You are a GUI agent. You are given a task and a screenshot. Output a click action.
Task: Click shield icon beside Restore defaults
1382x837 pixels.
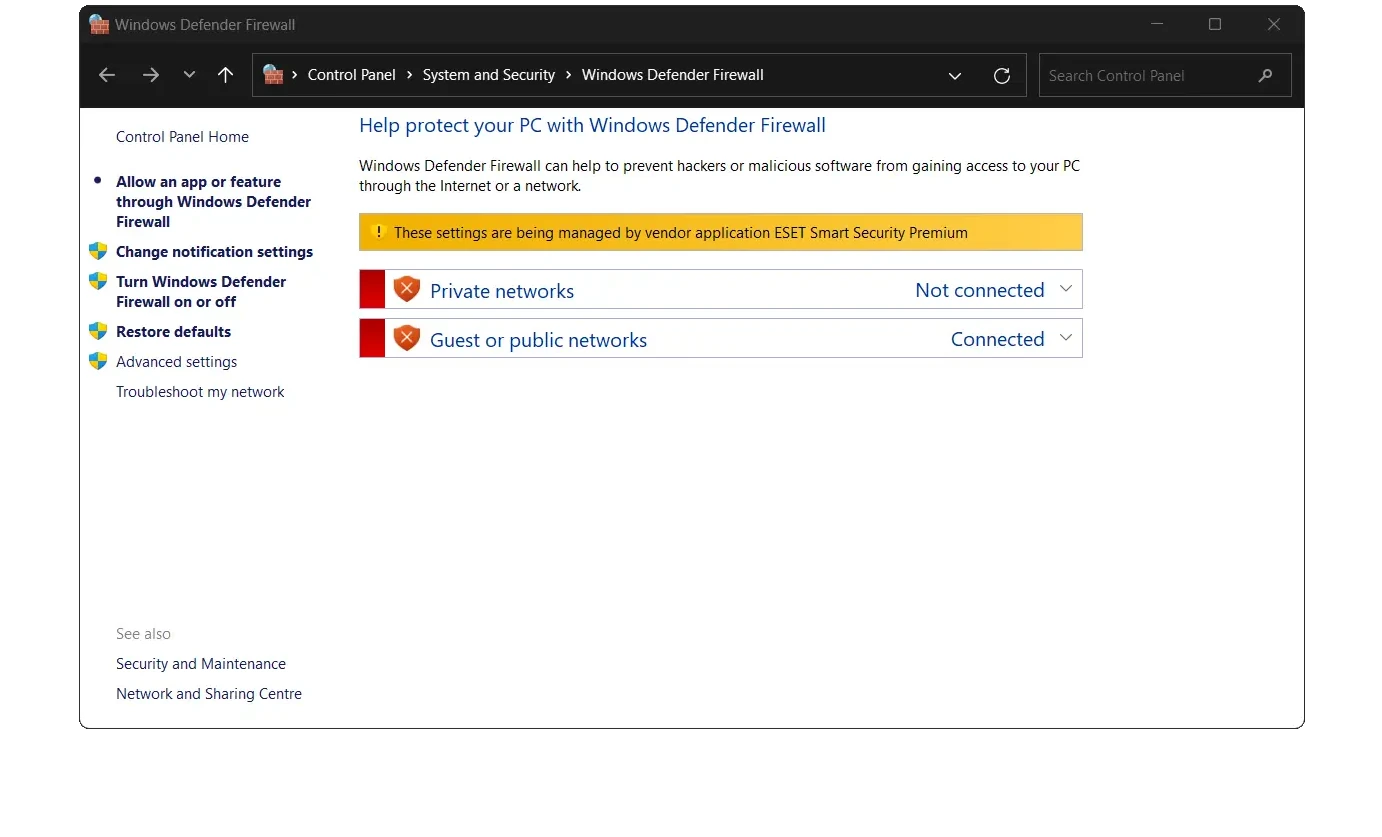(x=98, y=331)
